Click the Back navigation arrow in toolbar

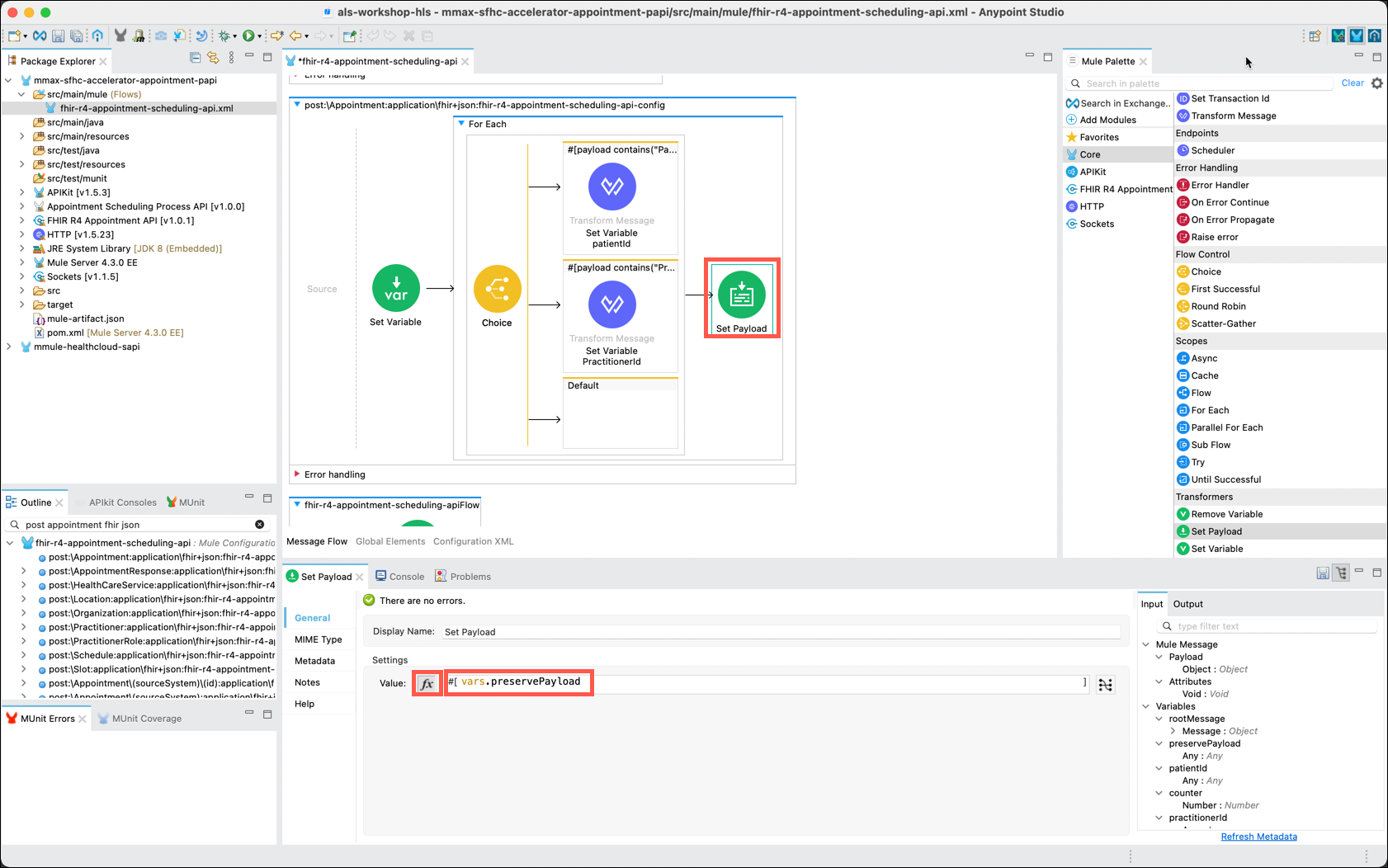coord(295,36)
